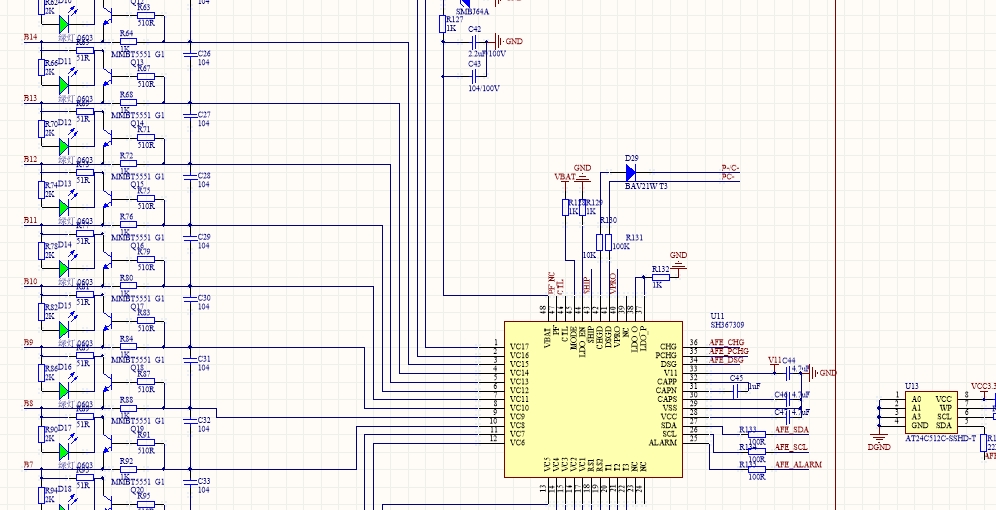996x510 pixels.
Task: Click the SCL pin on U13
Action: 943,416
